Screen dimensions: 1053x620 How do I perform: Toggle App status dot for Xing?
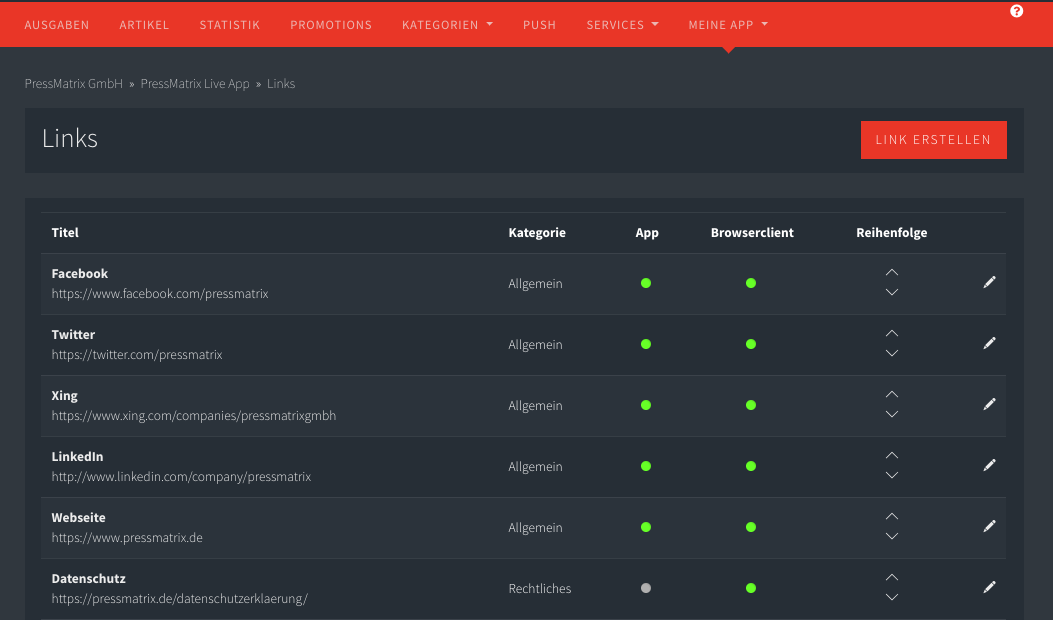(646, 406)
